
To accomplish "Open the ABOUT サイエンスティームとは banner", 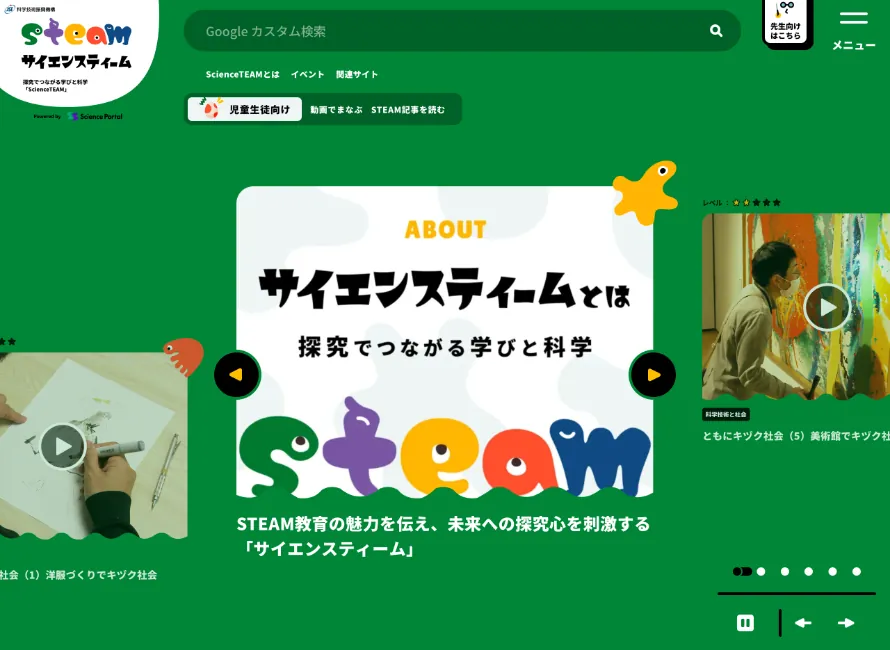I will tap(445, 340).
